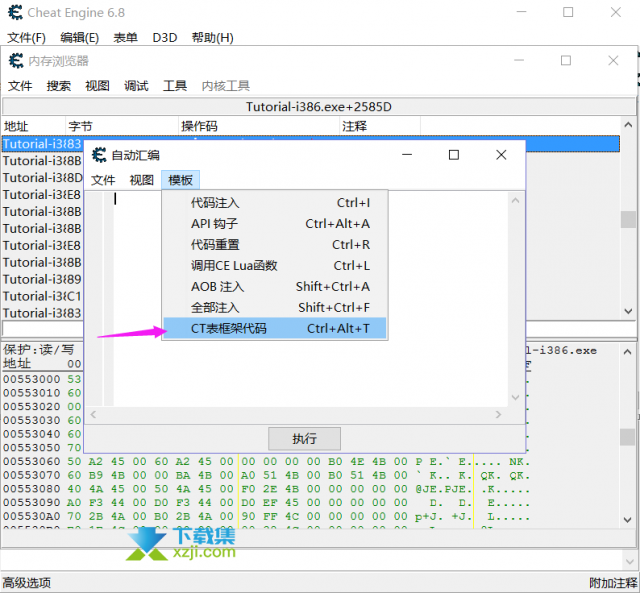Viewport: 640px width, 593px height.
Task: Open the 调试 menu in the memory browser
Action: point(136,86)
